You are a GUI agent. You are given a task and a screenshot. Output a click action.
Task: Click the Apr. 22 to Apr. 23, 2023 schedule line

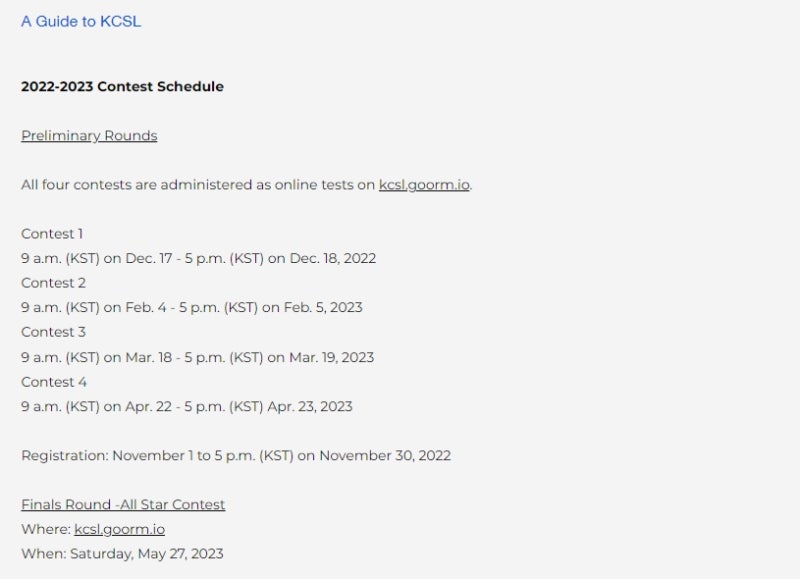pyautogui.click(x=186, y=406)
